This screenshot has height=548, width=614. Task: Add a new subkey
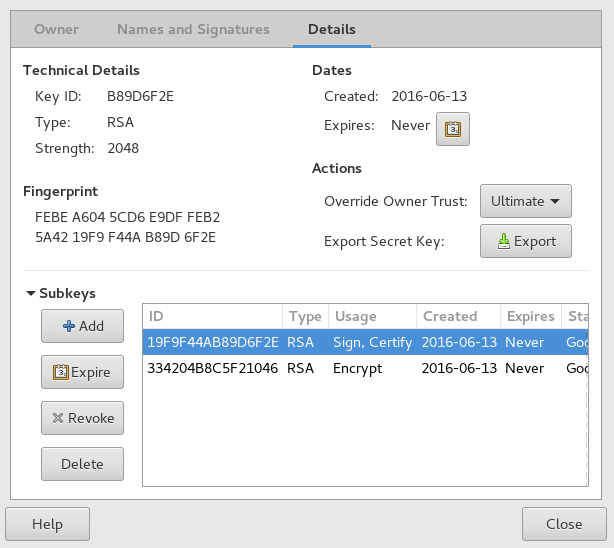point(82,326)
